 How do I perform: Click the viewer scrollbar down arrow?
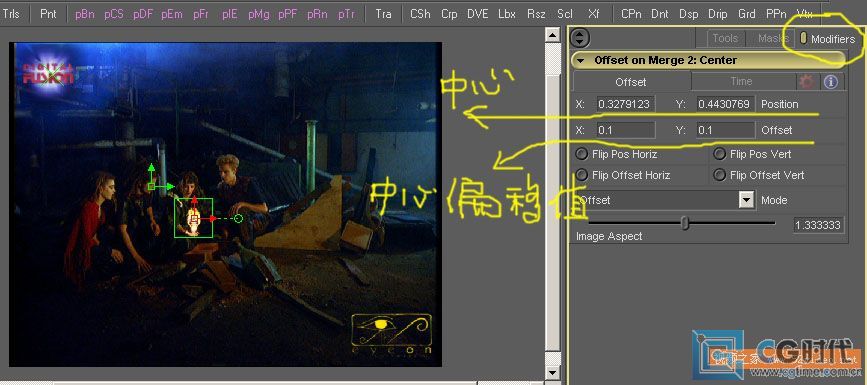551,373
